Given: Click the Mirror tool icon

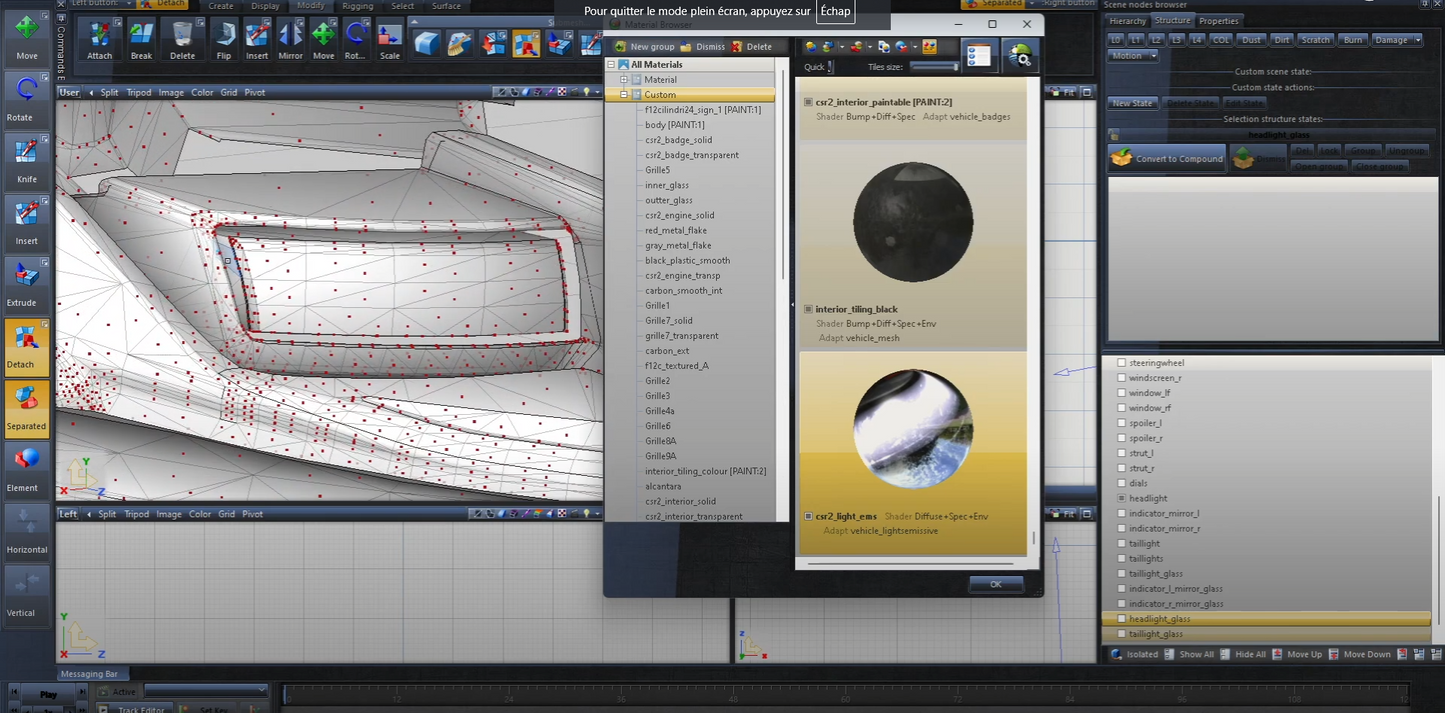Looking at the screenshot, I should tap(290, 37).
